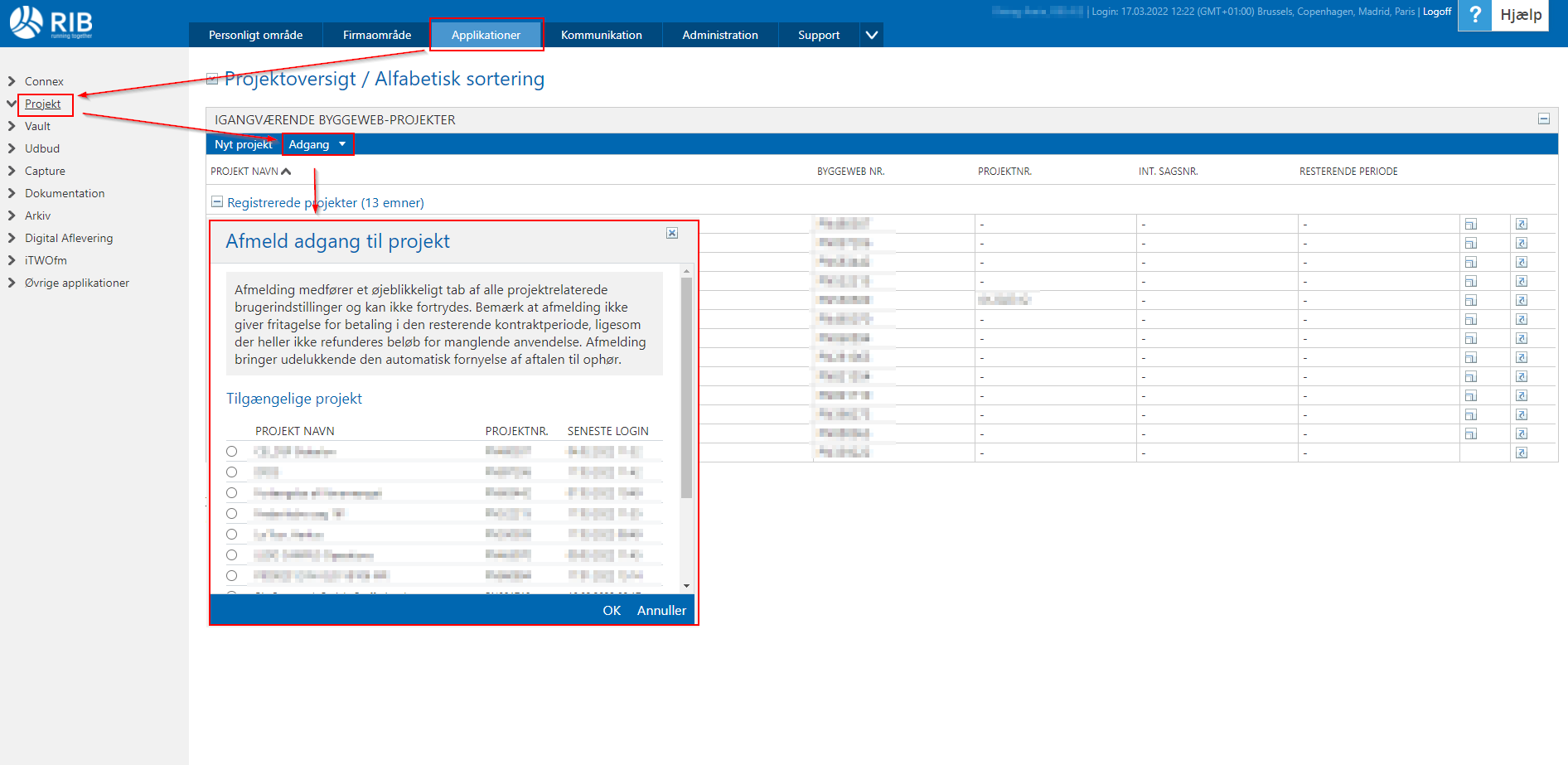The height and width of the screenshot is (765, 1568).
Task: Open the dropdown arrow next to the Support tab
Action: [871, 35]
